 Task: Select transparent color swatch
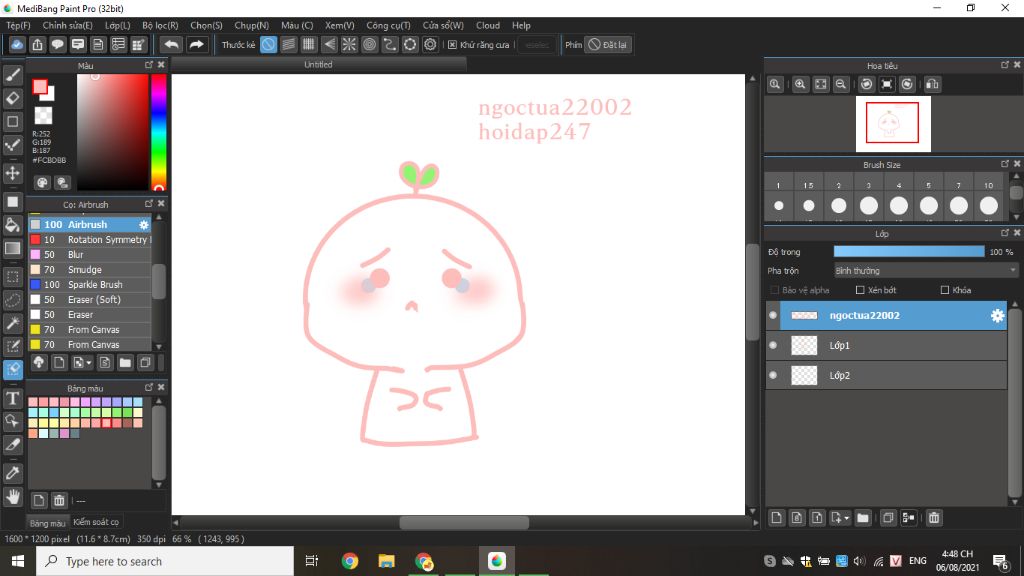click(44, 116)
